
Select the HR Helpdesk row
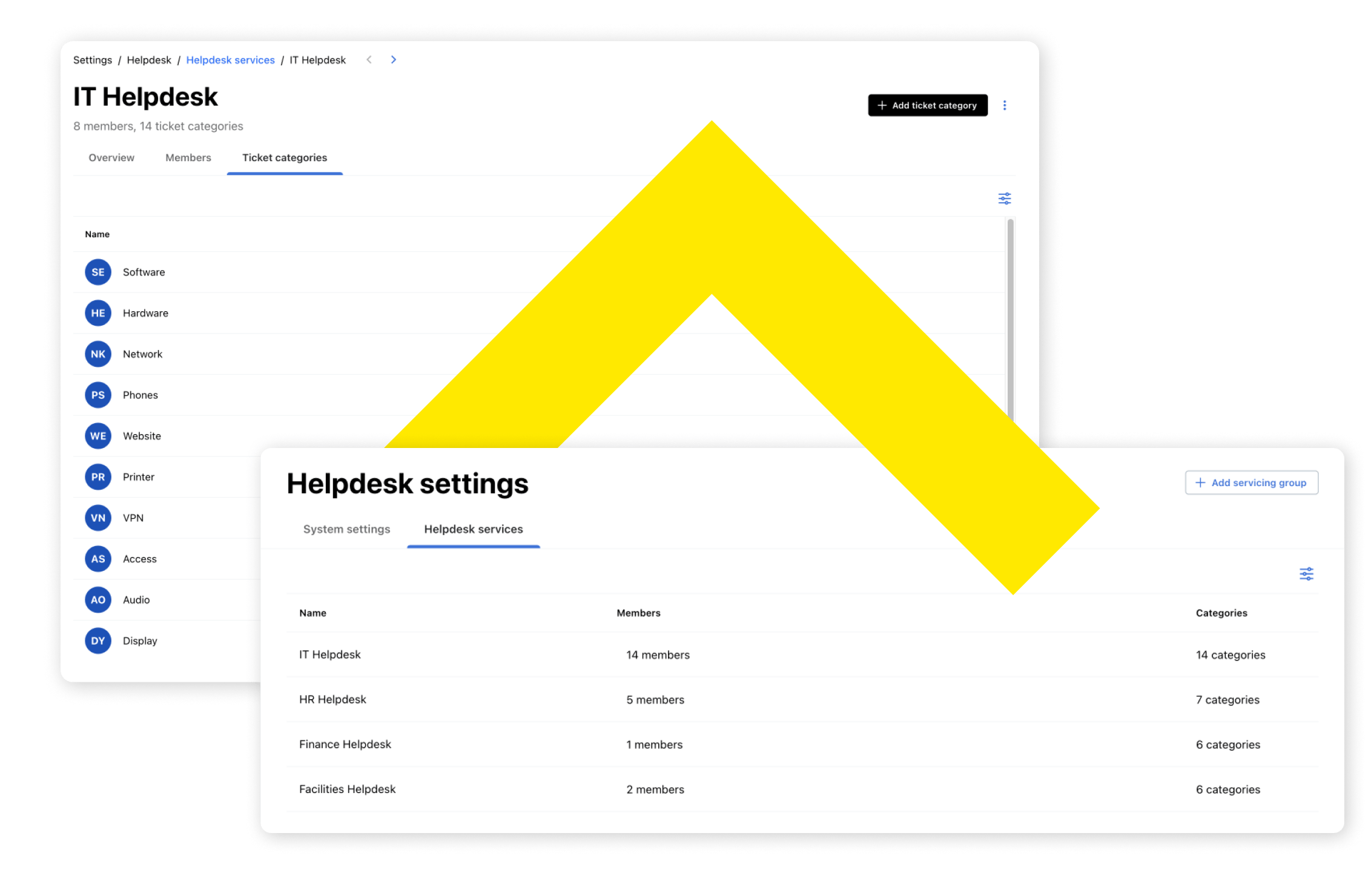(x=332, y=699)
